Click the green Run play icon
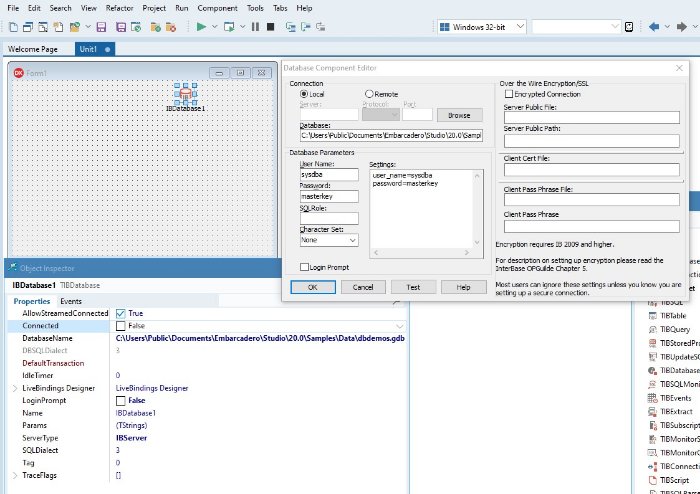This screenshot has width=700, height=494. pos(201,27)
